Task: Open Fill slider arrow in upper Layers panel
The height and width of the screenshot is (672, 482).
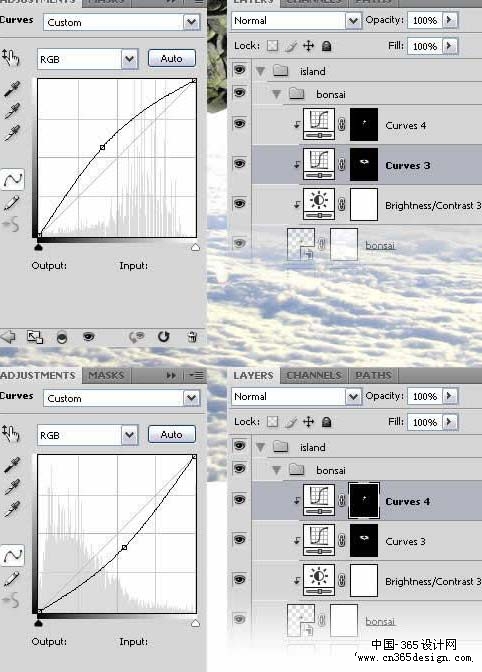Action: [x=449, y=45]
